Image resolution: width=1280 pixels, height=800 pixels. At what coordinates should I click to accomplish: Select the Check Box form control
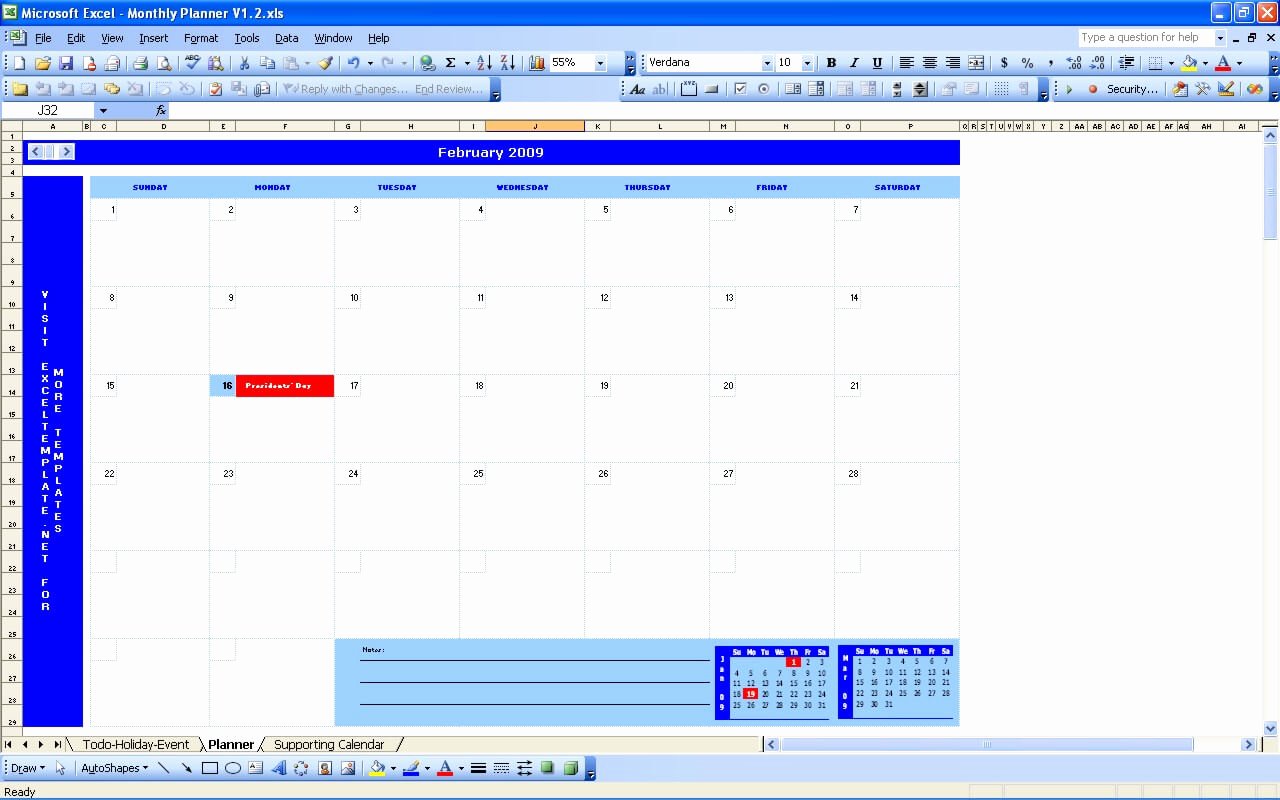click(741, 89)
